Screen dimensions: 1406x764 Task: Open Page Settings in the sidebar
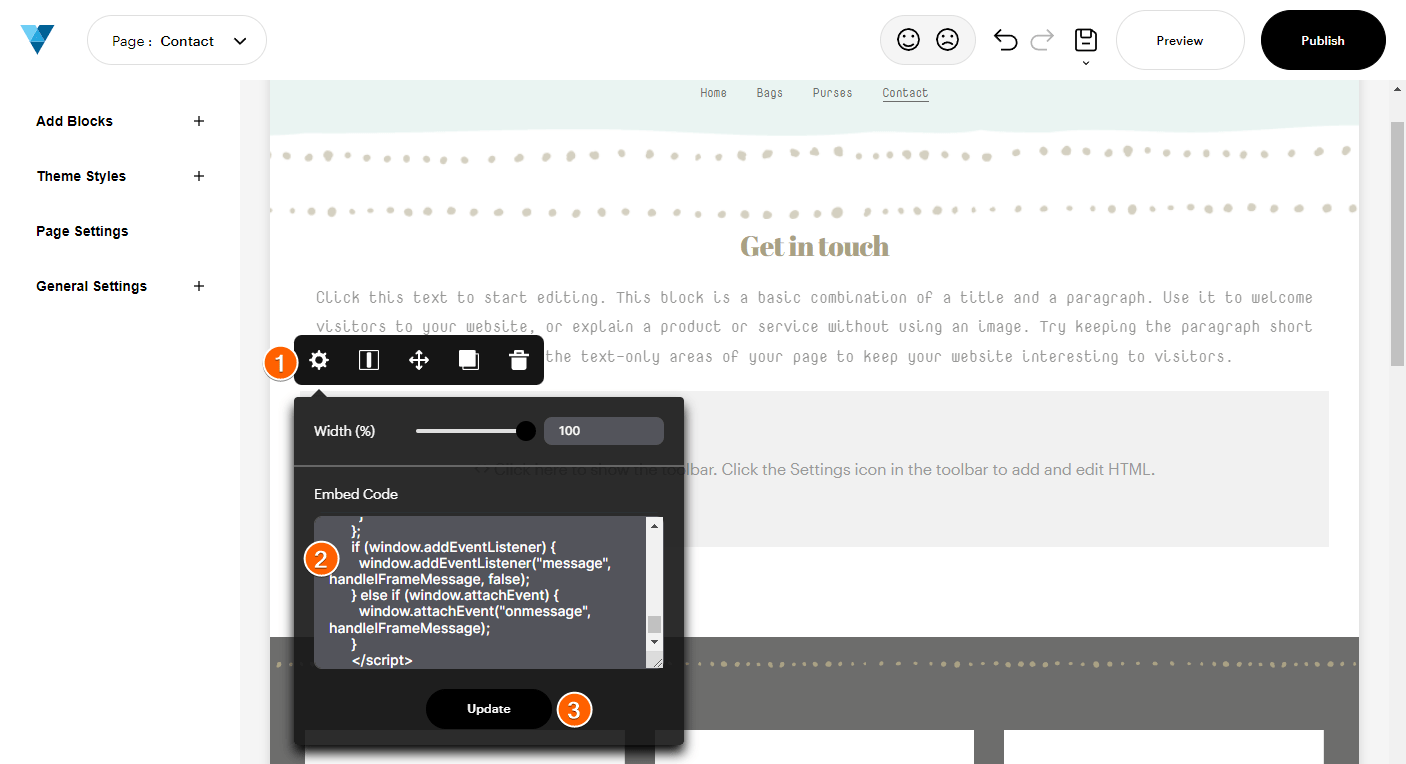82,231
